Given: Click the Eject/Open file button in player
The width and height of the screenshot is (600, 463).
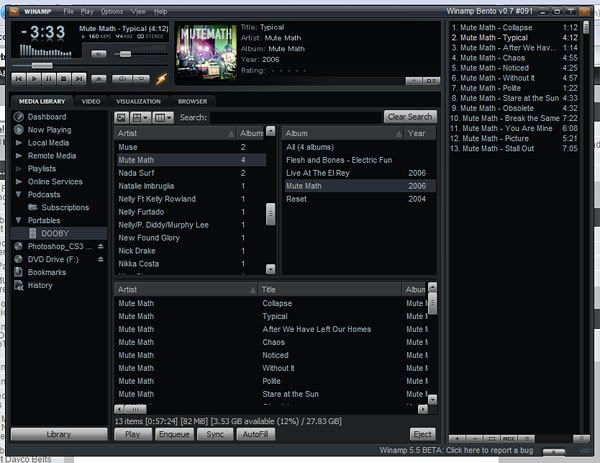Looking at the screenshot, I should [99, 79].
